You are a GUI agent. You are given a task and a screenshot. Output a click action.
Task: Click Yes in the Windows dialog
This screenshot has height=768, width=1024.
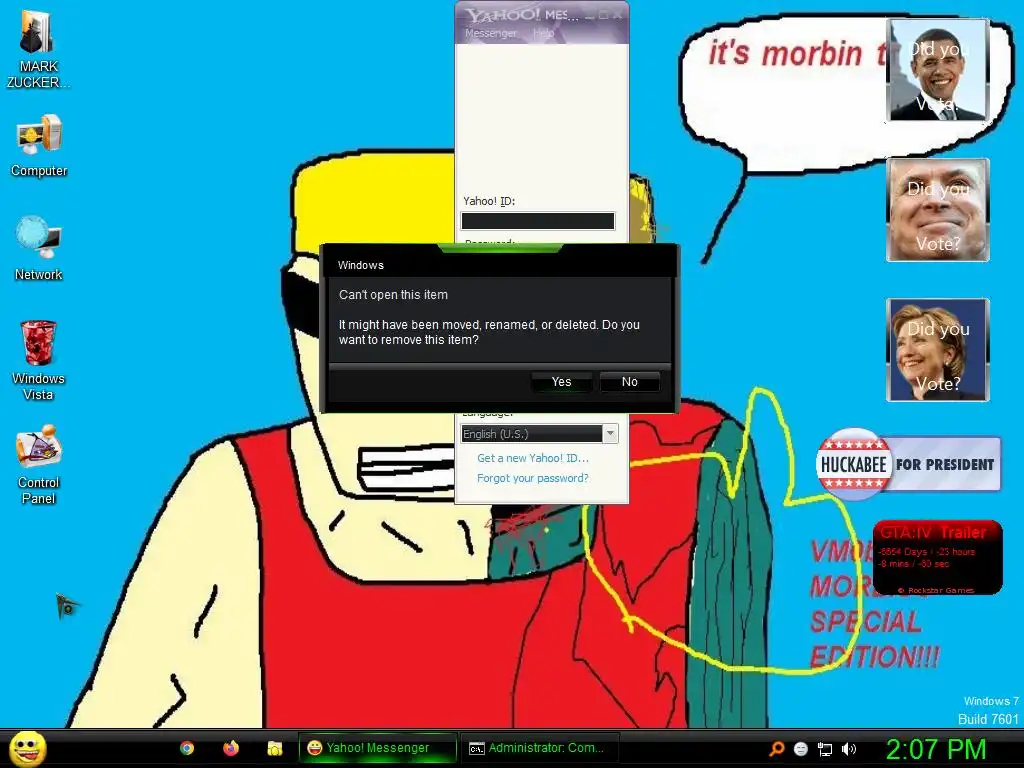click(x=562, y=382)
